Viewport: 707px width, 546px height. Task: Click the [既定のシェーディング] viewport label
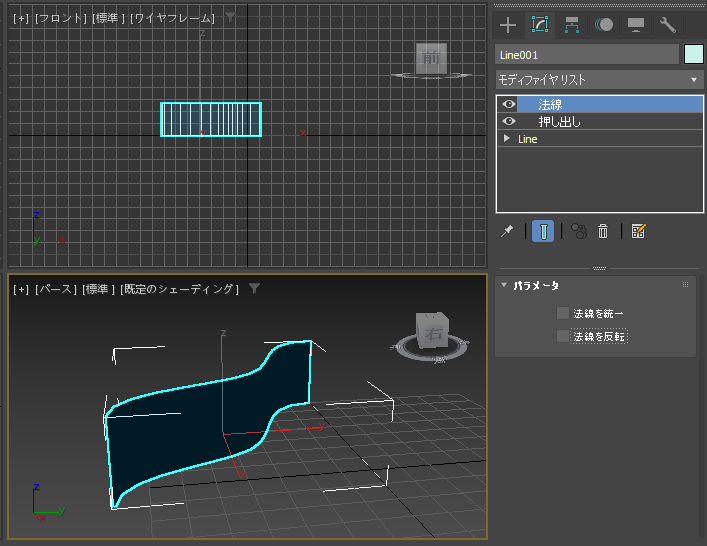pos(179,289)
